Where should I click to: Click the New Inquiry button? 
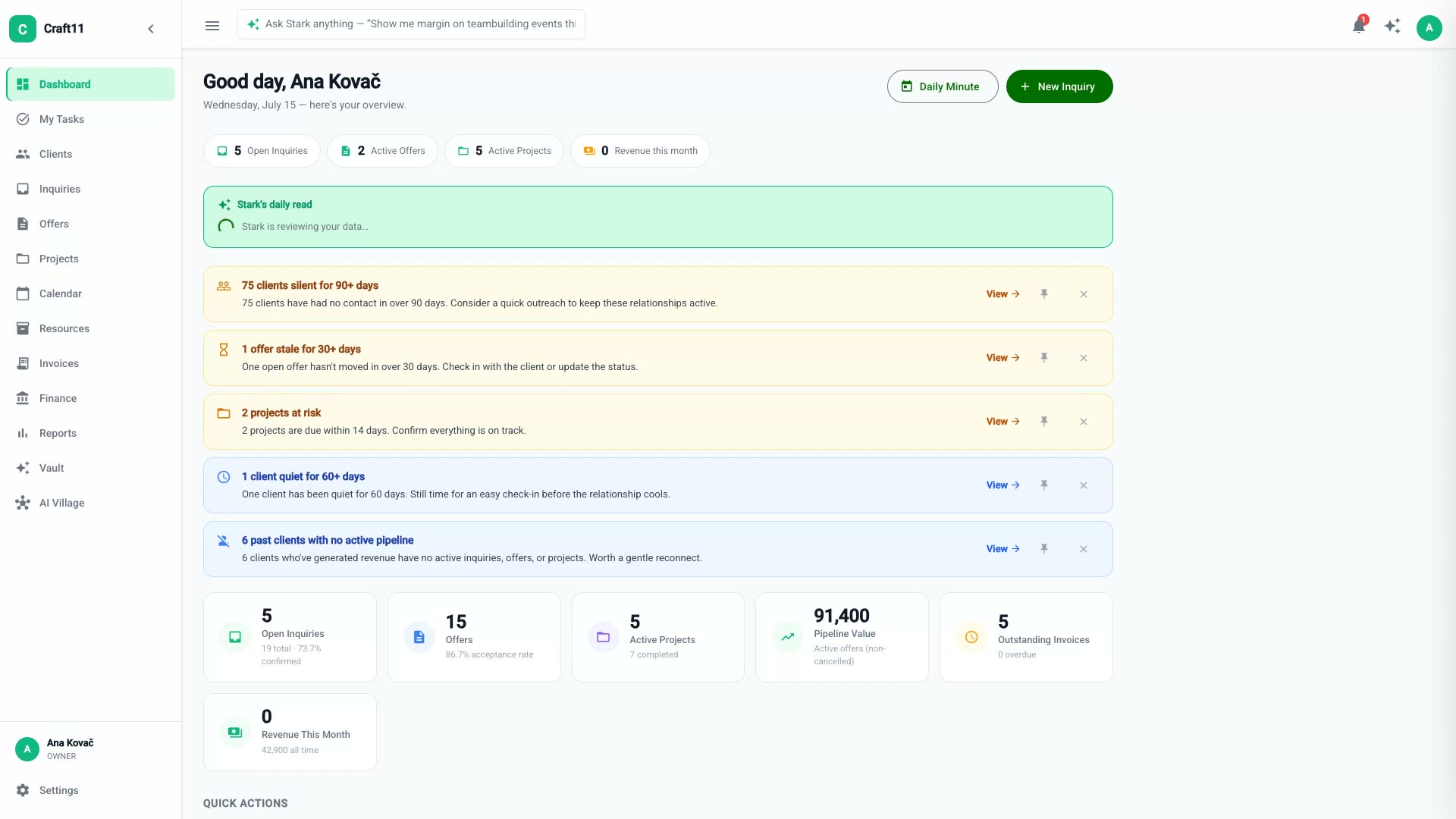tap(1059, 86)
